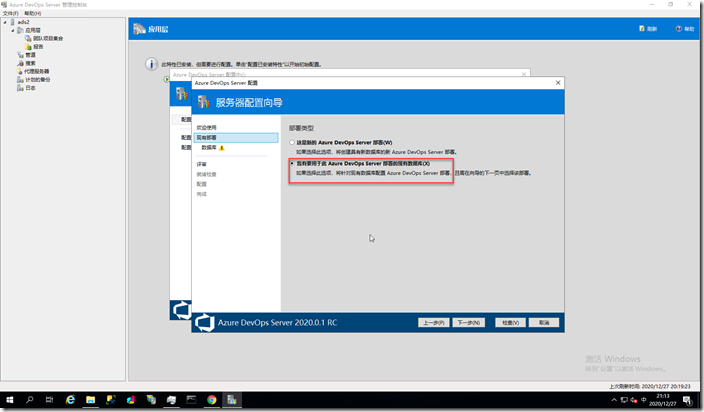Show hidden system tray icons
Image resolution: width=704 pixels, height=412 pixels.
click(x=614, y=400)
